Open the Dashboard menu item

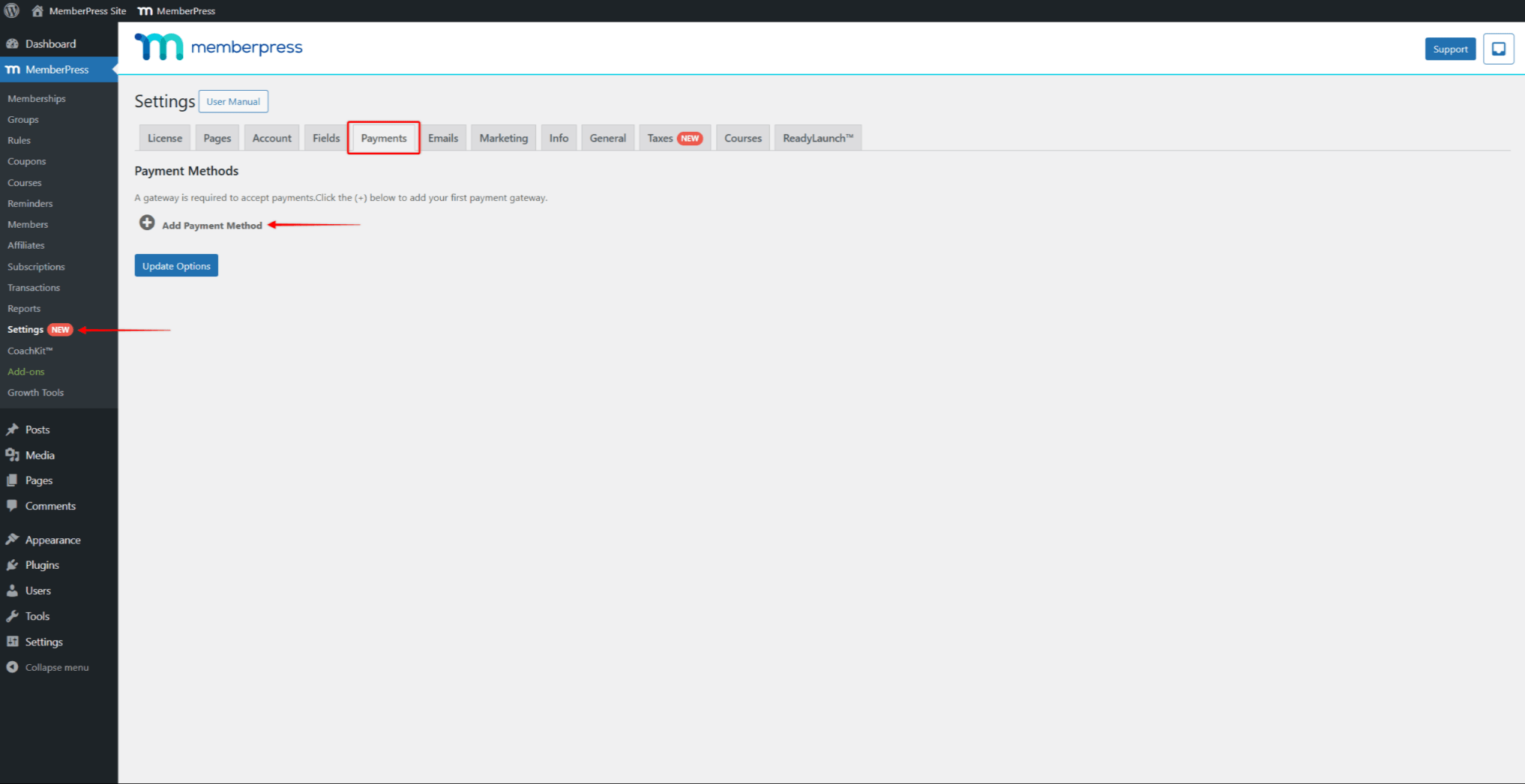[50, 44]
